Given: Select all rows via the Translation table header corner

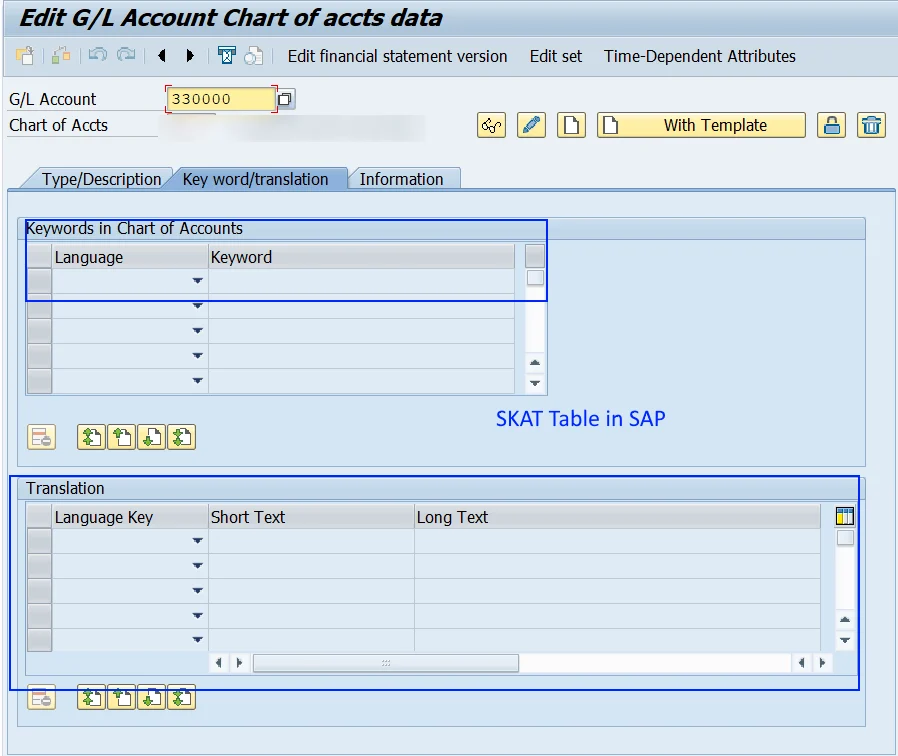Looking at the screenshot, I should [40, 516].
